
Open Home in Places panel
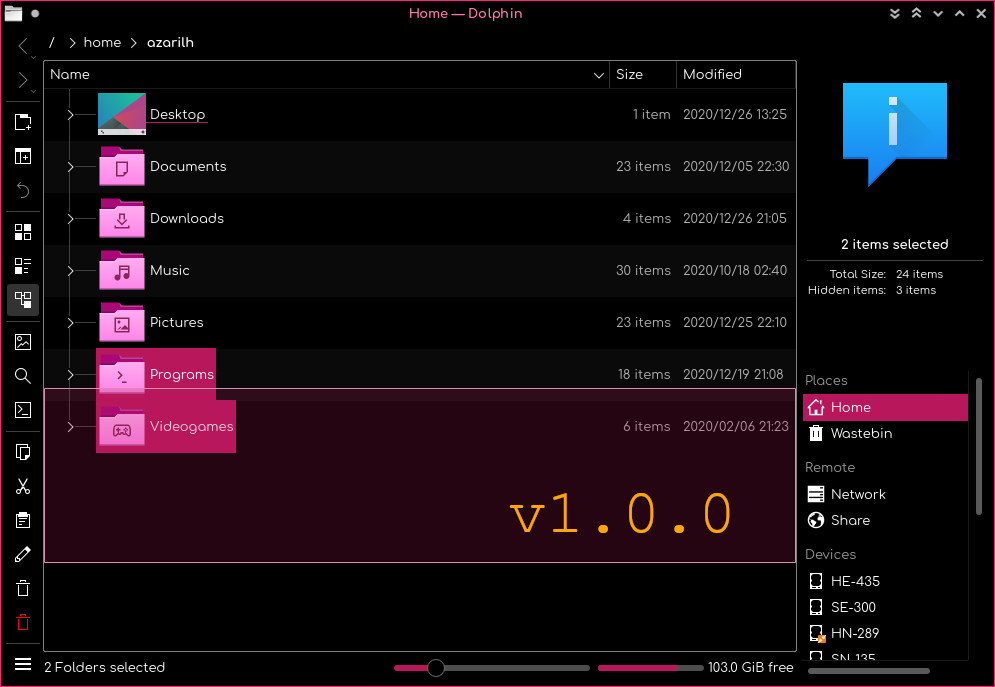point(885,407)
